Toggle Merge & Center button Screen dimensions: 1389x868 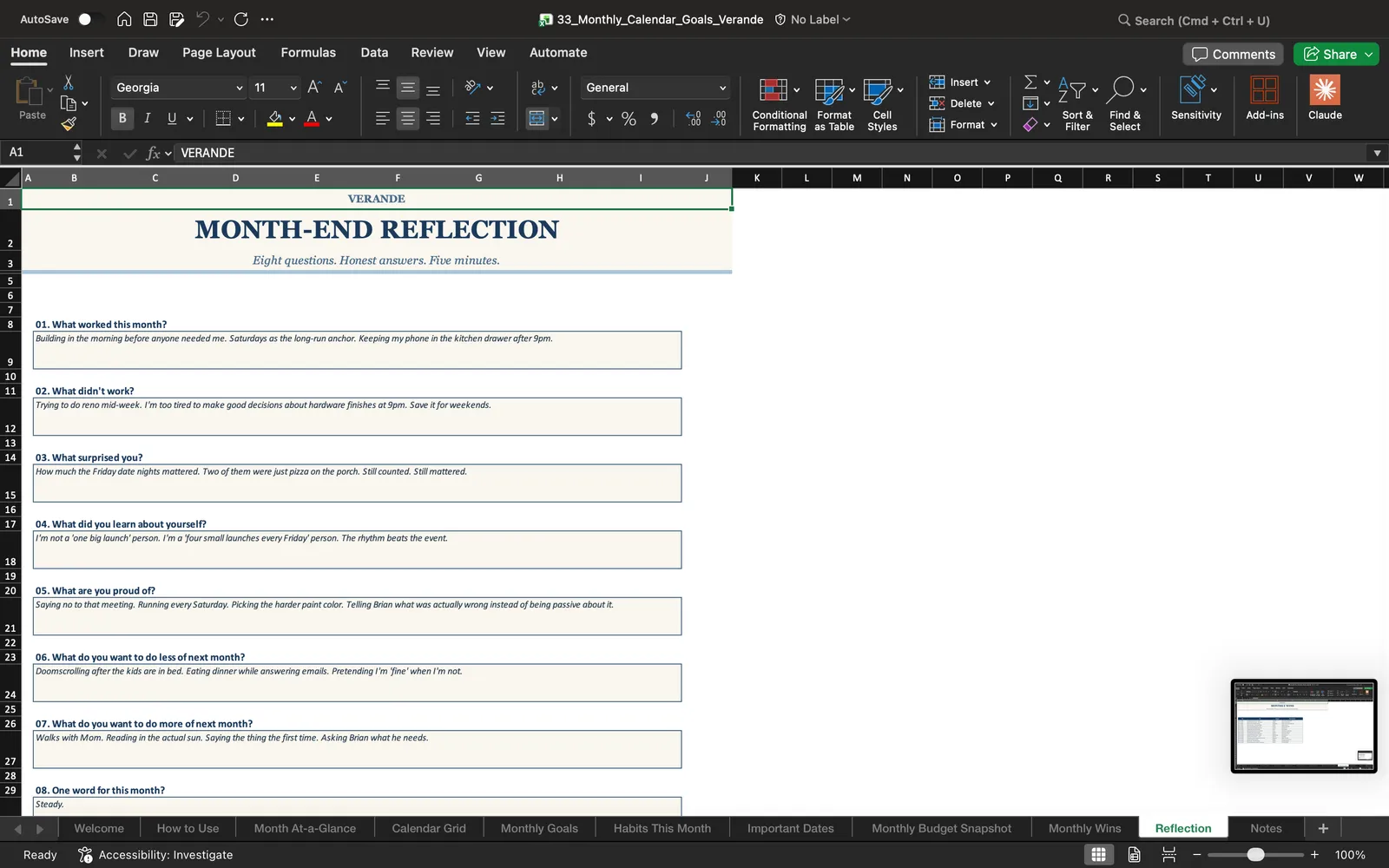(x=537, y=118)
